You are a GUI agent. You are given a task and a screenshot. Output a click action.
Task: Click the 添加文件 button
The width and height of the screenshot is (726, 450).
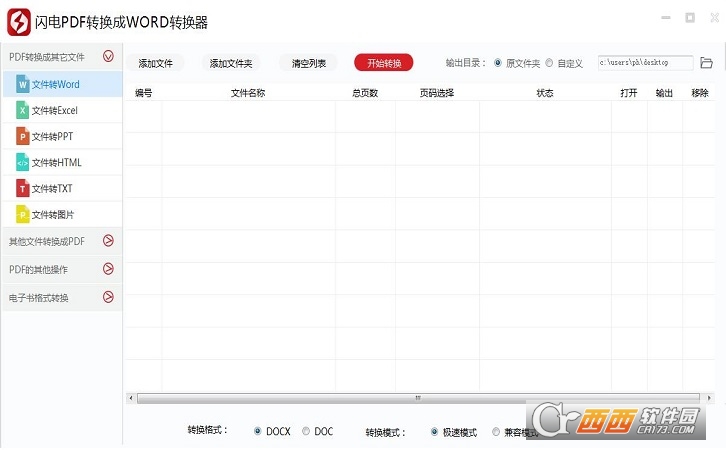point(156,63)
